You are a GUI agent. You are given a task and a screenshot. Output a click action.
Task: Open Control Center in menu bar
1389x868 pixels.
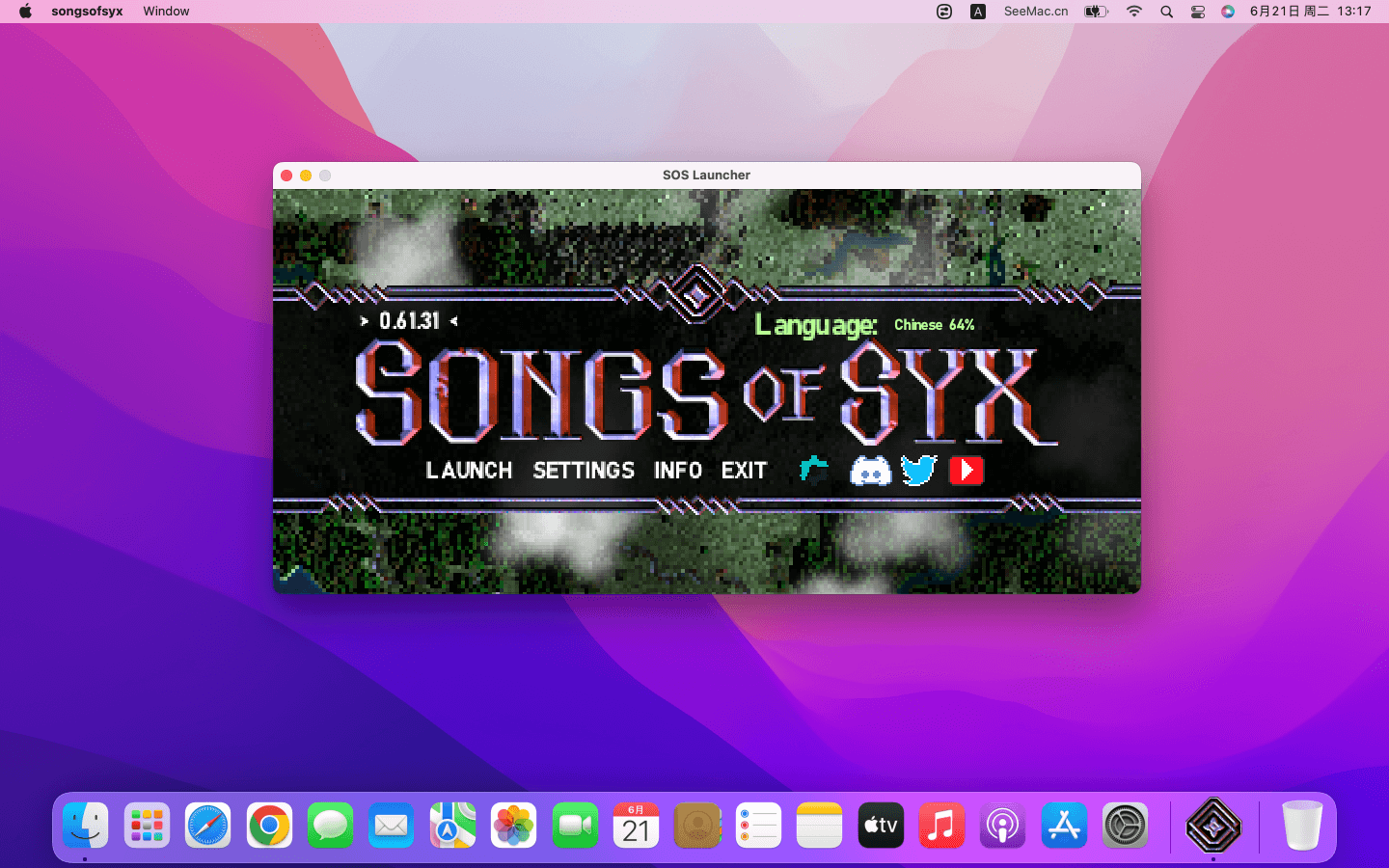tap(1198, 12)
